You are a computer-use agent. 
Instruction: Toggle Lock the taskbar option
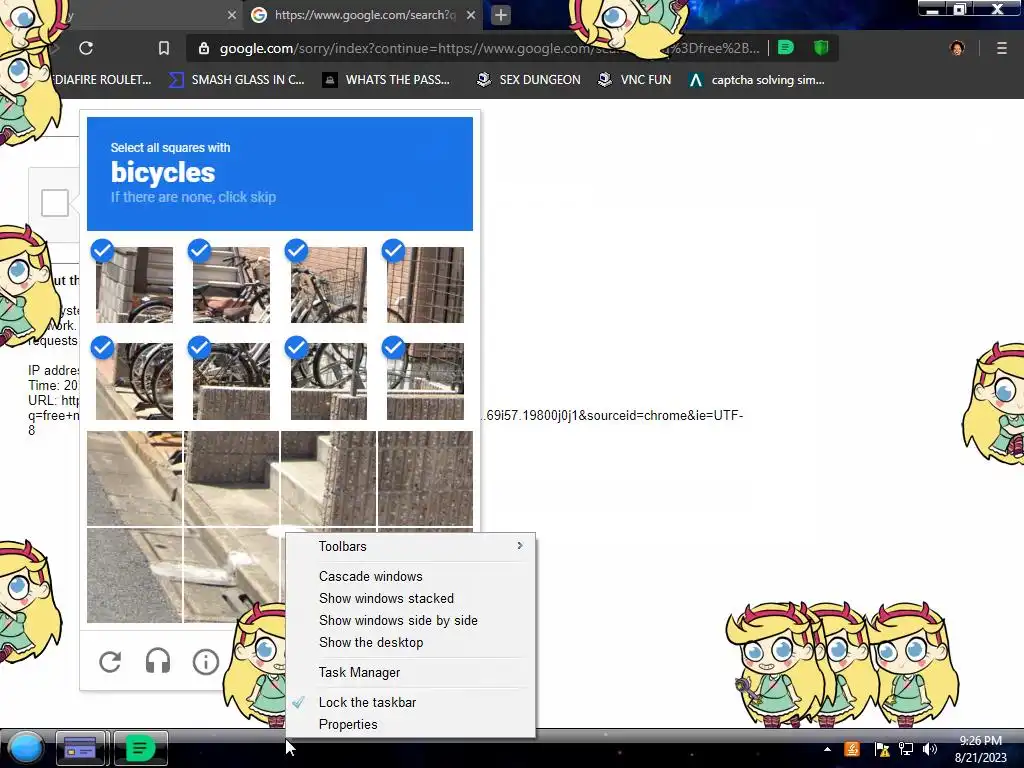point(411,702)
